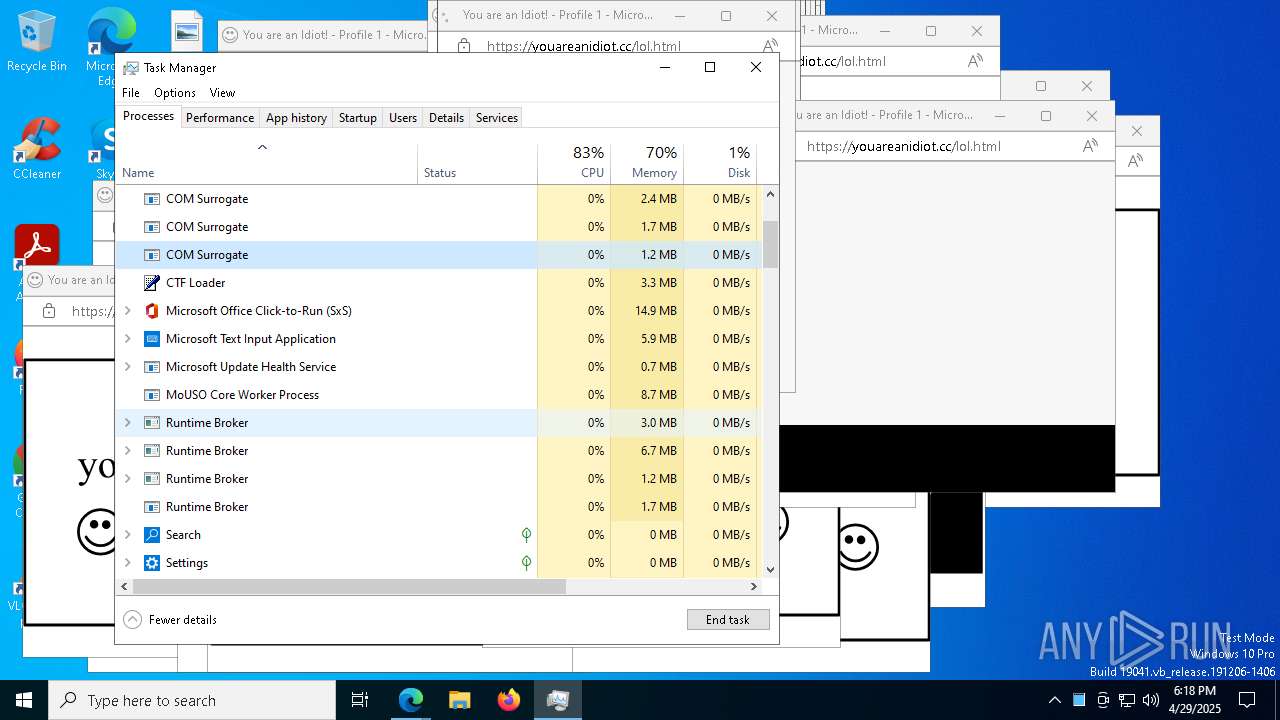1280x720 pixels.
Task: Sort processes by the Status column
Action: pyautogui.click(x=477, y=164)
